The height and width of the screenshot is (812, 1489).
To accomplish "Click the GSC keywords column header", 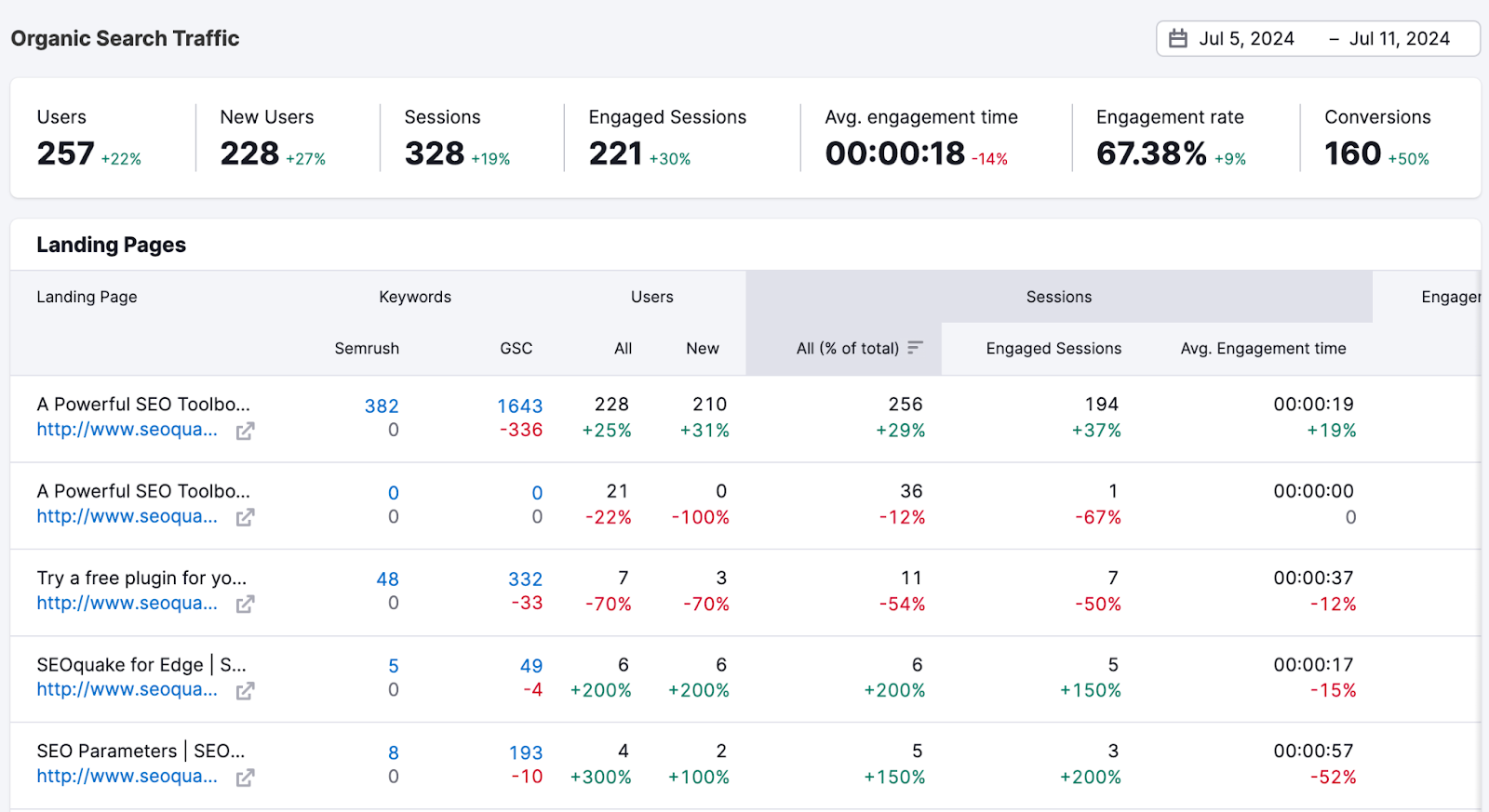I will coord(516,349).
